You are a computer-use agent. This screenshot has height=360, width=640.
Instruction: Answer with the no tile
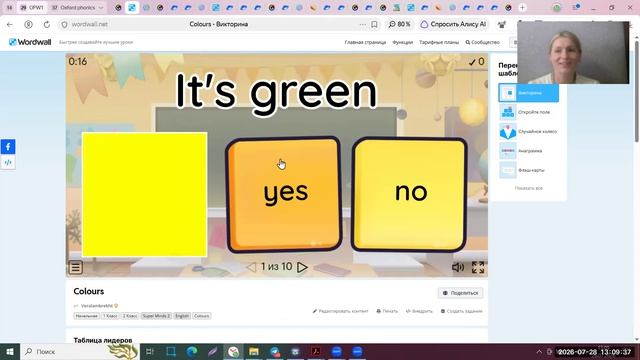click(409, 194)
